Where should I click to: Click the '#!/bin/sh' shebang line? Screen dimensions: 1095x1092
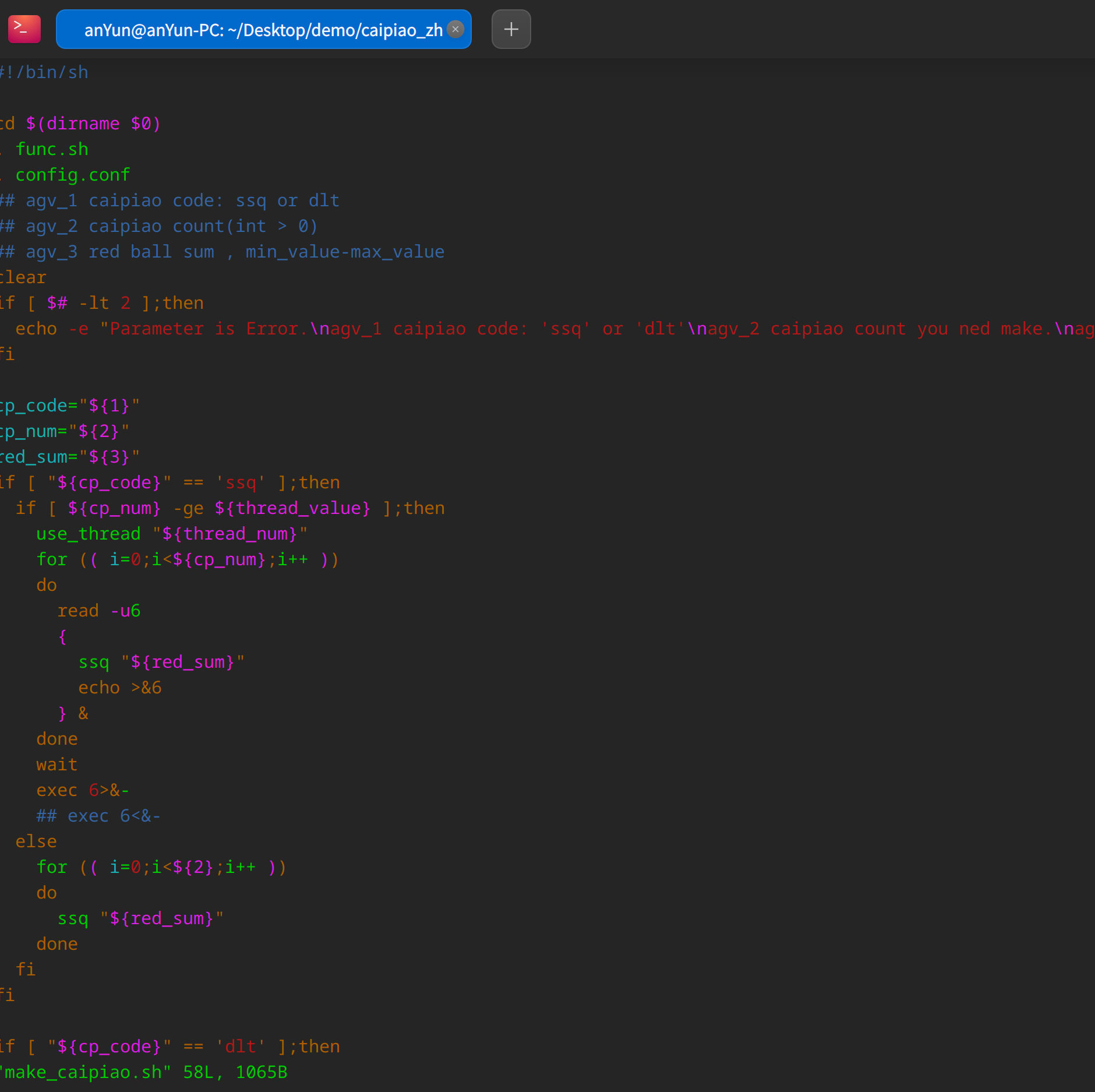click(44, 72)
